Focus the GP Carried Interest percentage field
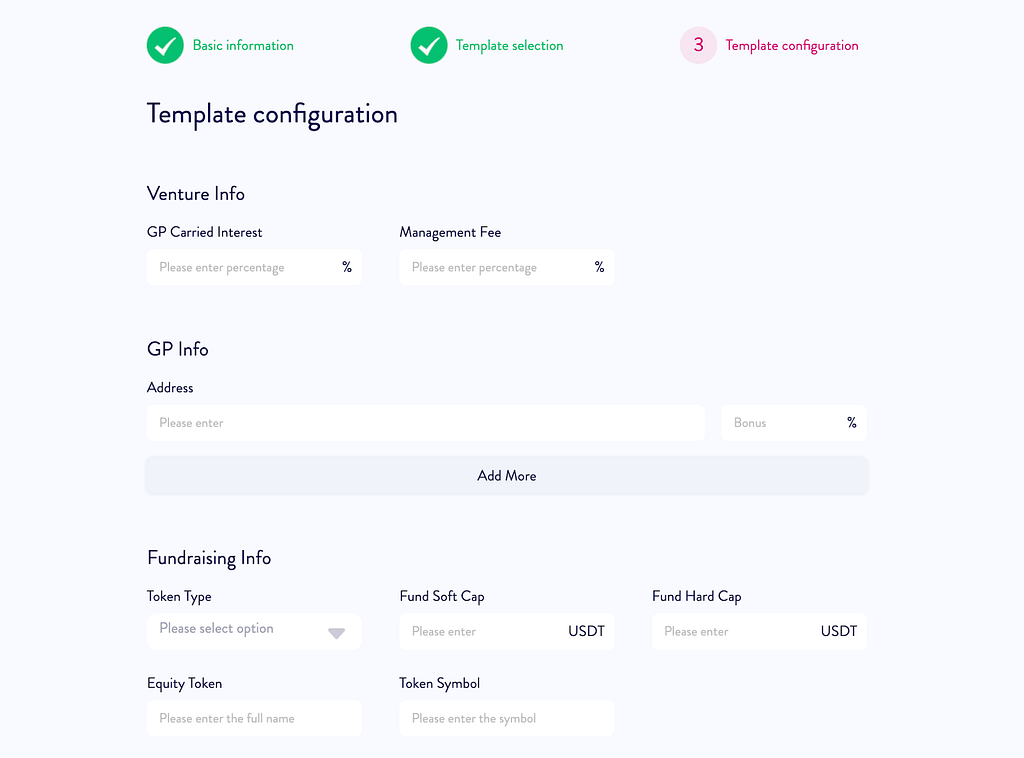The image size is (1024, 758). (x=254, y=267)
